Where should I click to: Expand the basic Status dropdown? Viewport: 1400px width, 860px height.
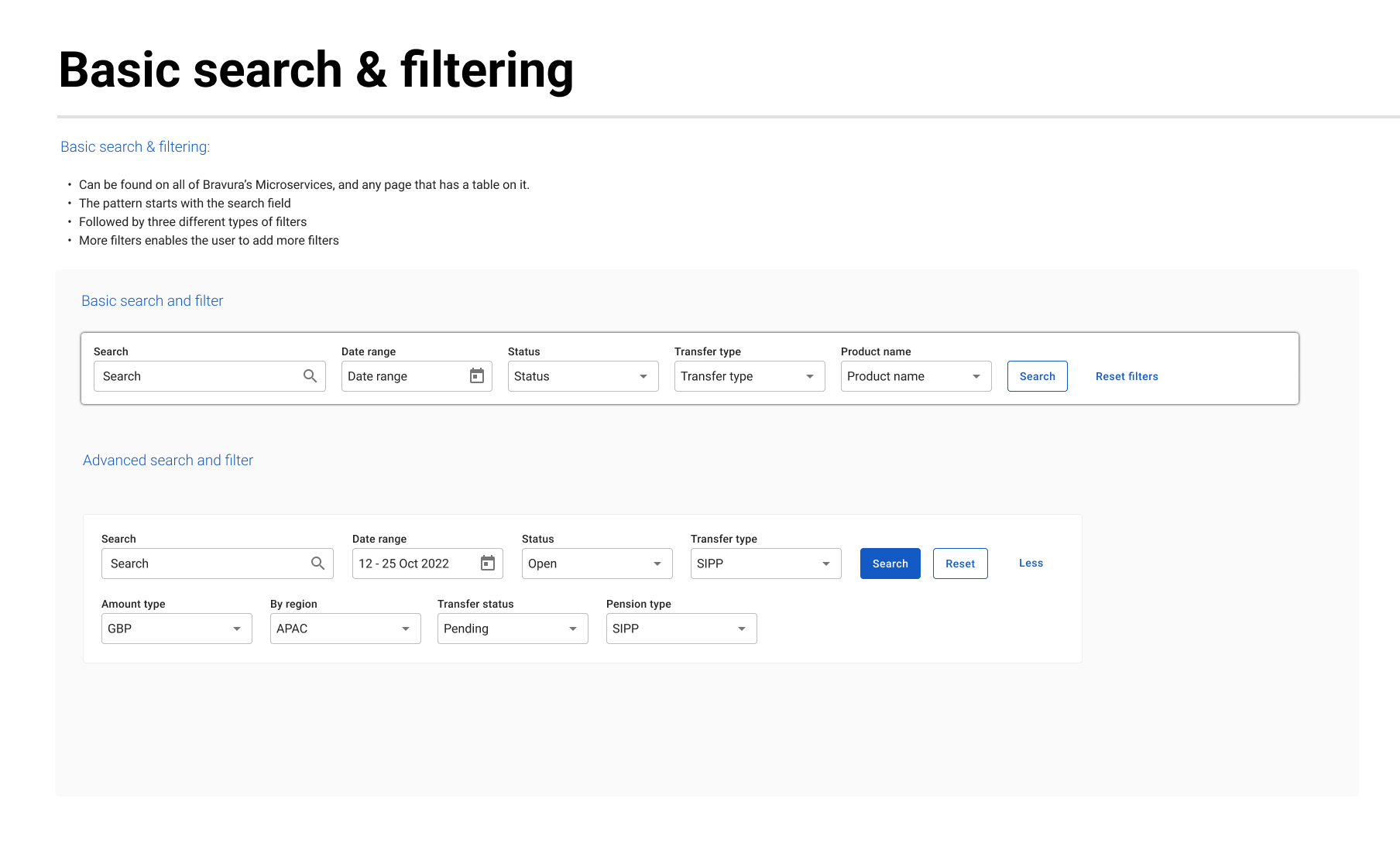pyautogui.click(x=583, y=376)
